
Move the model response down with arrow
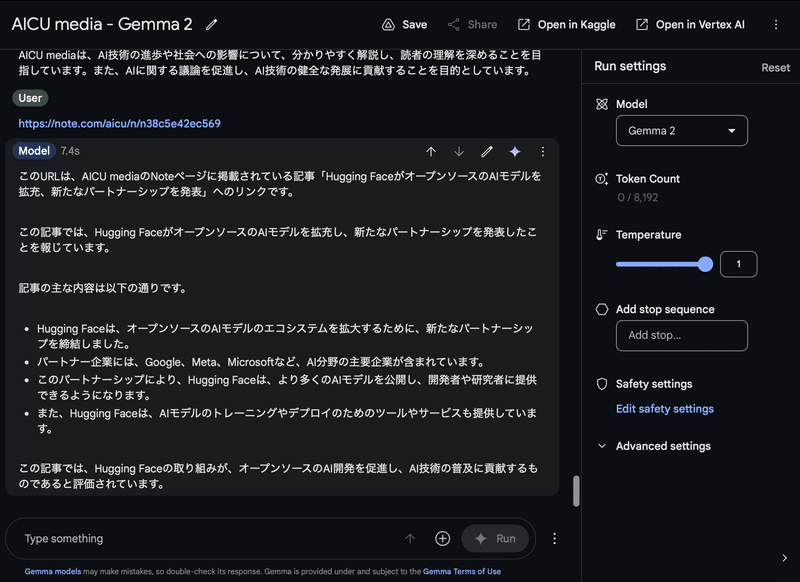coord(459,151)
